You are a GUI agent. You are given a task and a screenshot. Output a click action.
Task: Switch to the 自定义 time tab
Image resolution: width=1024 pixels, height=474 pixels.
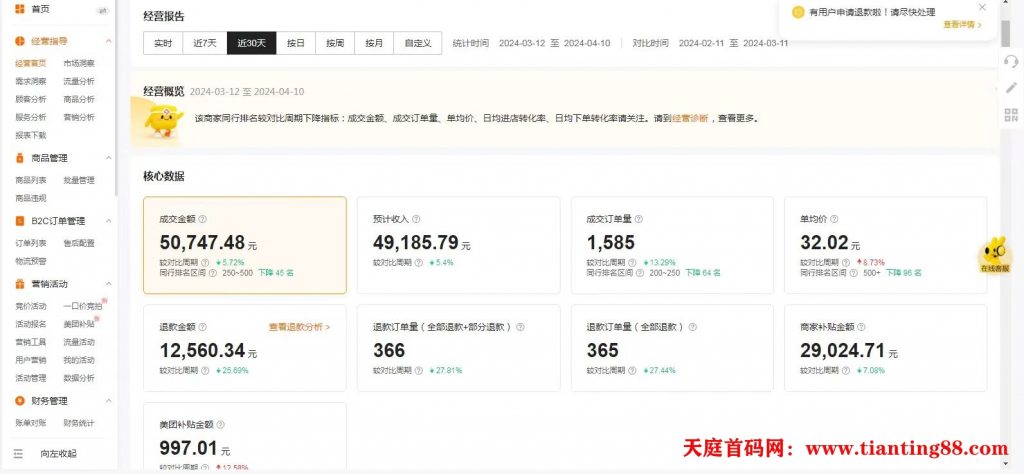pos(418,44)
